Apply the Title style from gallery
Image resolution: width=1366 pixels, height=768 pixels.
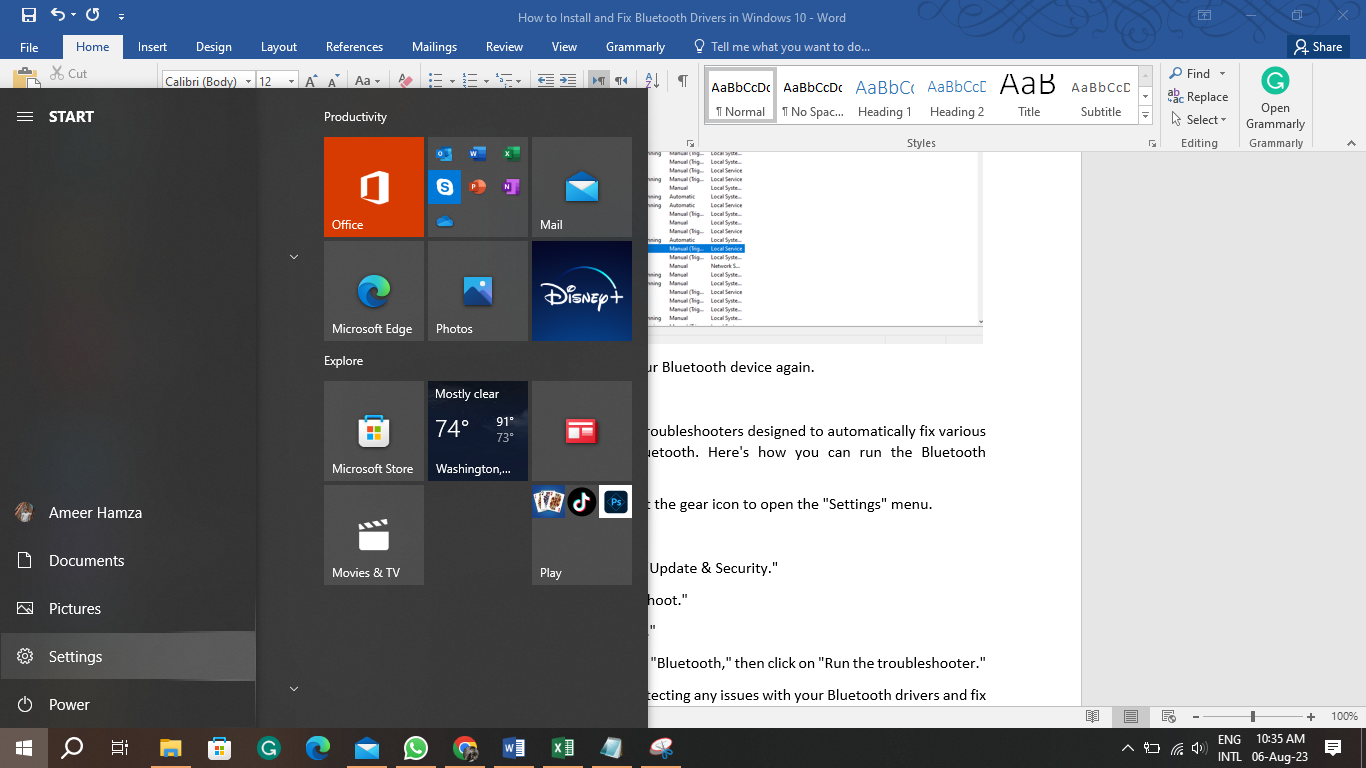[x=1029, y=96]
